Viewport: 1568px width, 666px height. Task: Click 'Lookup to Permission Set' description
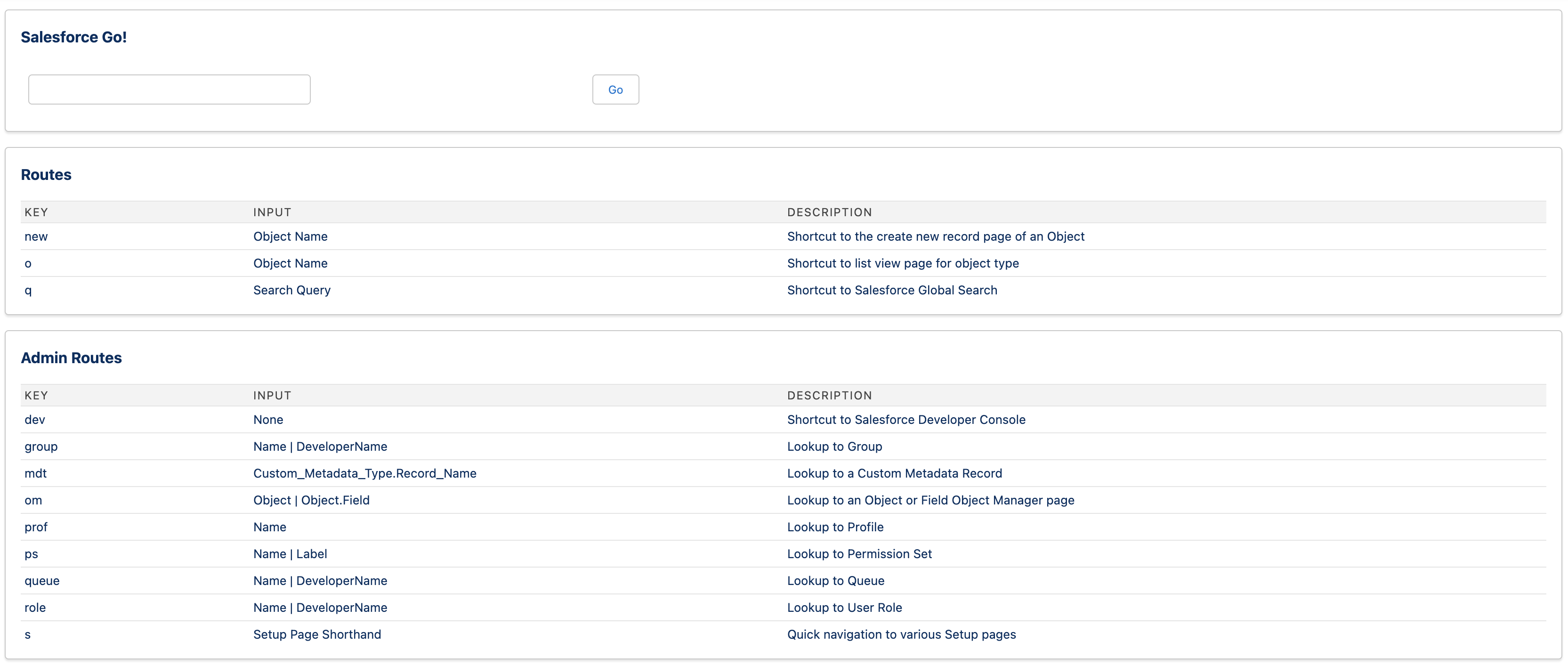coord(859,553)
